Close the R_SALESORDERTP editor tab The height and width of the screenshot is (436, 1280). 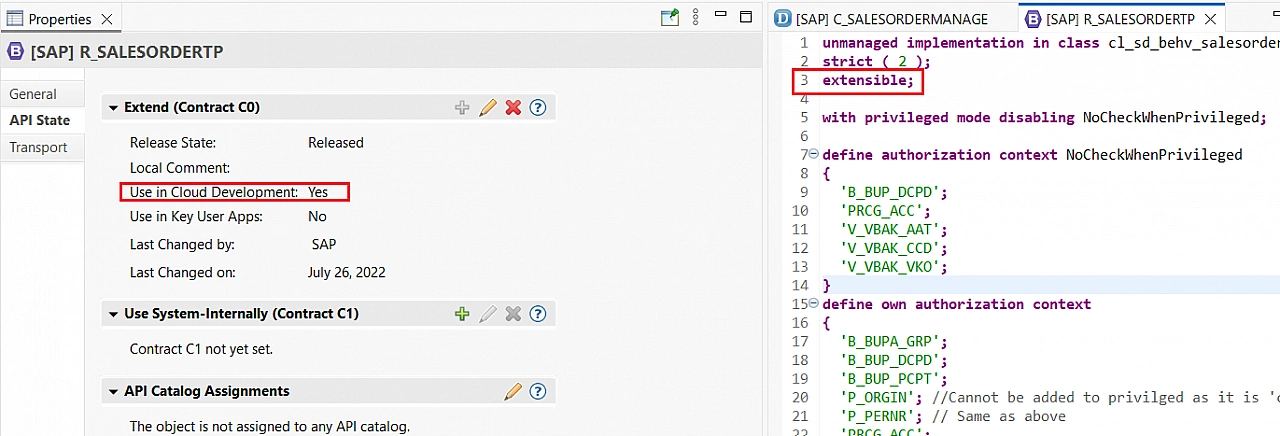pyautogui.click(x=1211, y=19)
